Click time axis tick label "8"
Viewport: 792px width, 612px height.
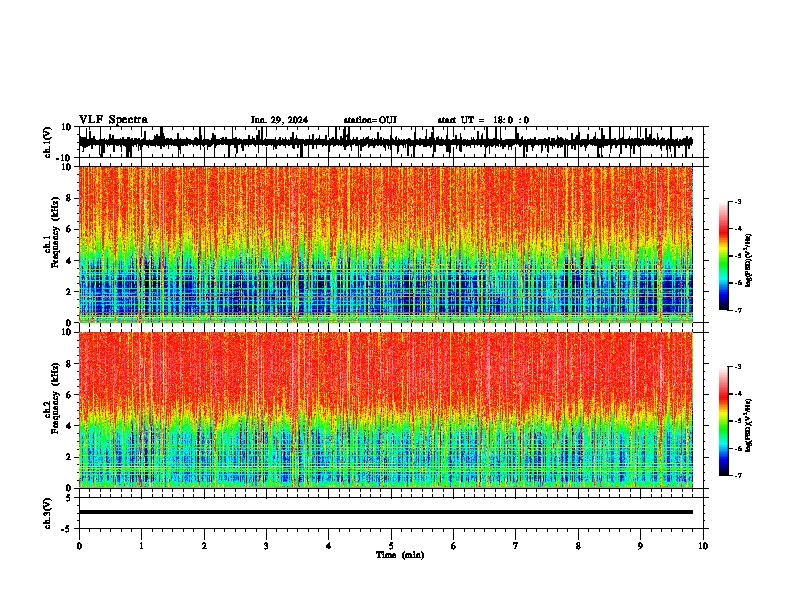click(578, 546)
